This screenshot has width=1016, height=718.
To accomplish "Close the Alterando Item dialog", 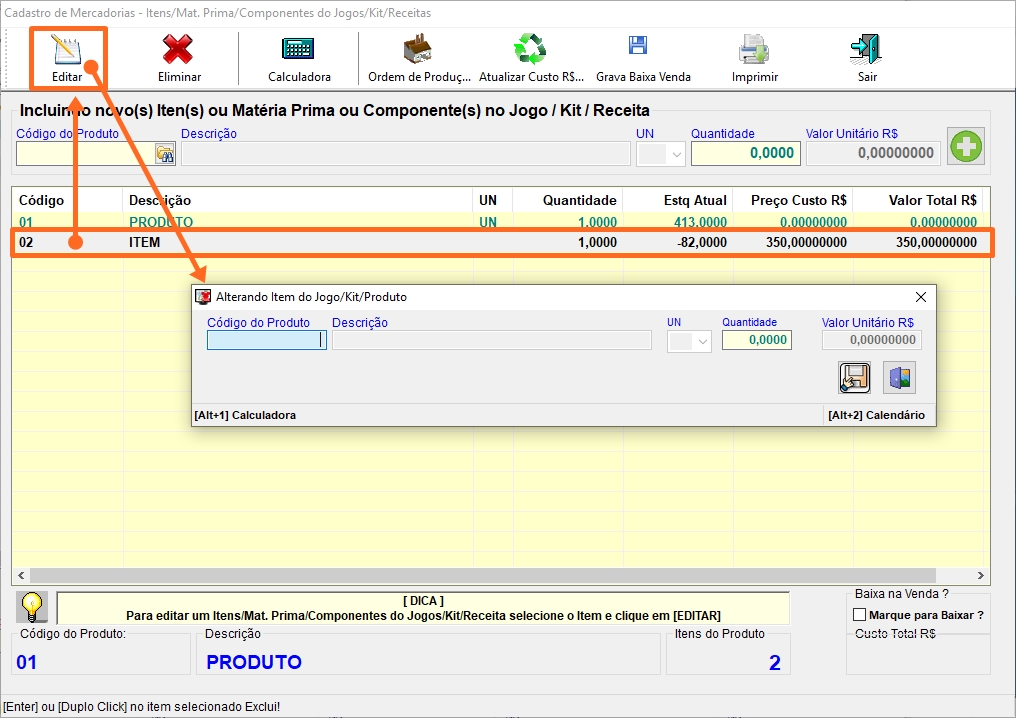I will [x=921, y=297].
